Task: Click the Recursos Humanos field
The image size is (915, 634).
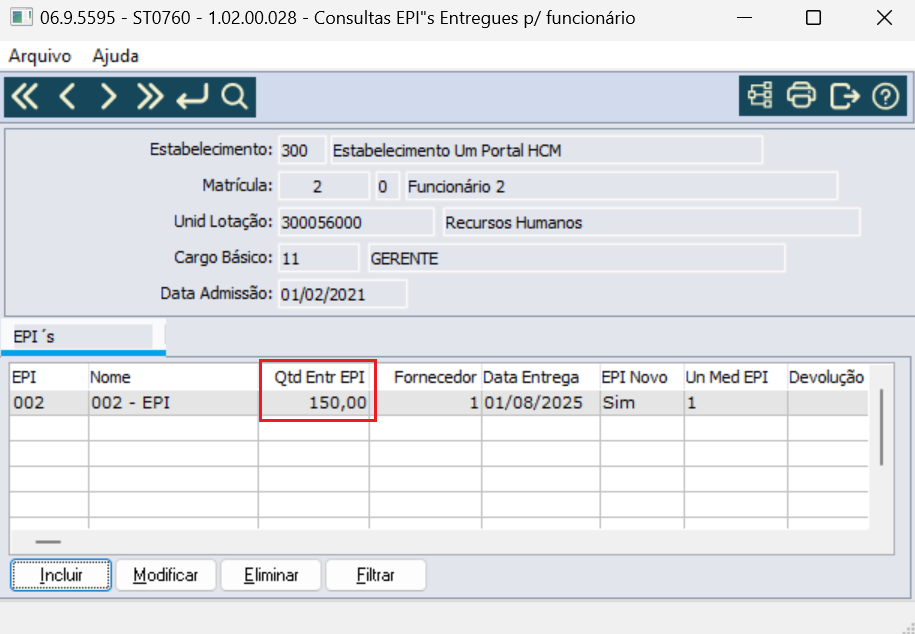Action: pyautogui.click(x=651, y=222)
